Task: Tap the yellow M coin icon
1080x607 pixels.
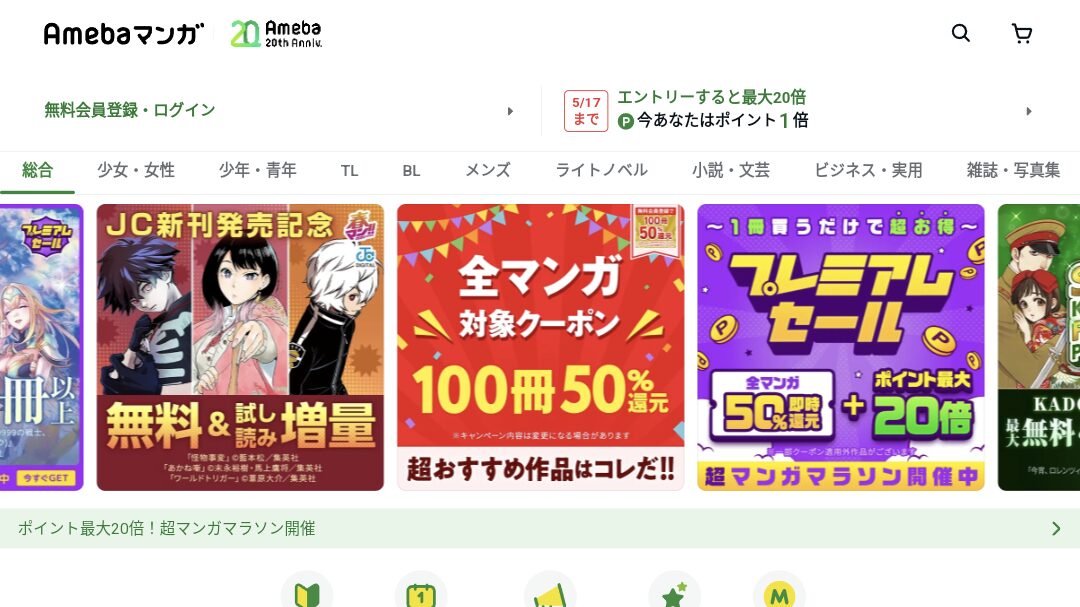Action: coord(780,591)
